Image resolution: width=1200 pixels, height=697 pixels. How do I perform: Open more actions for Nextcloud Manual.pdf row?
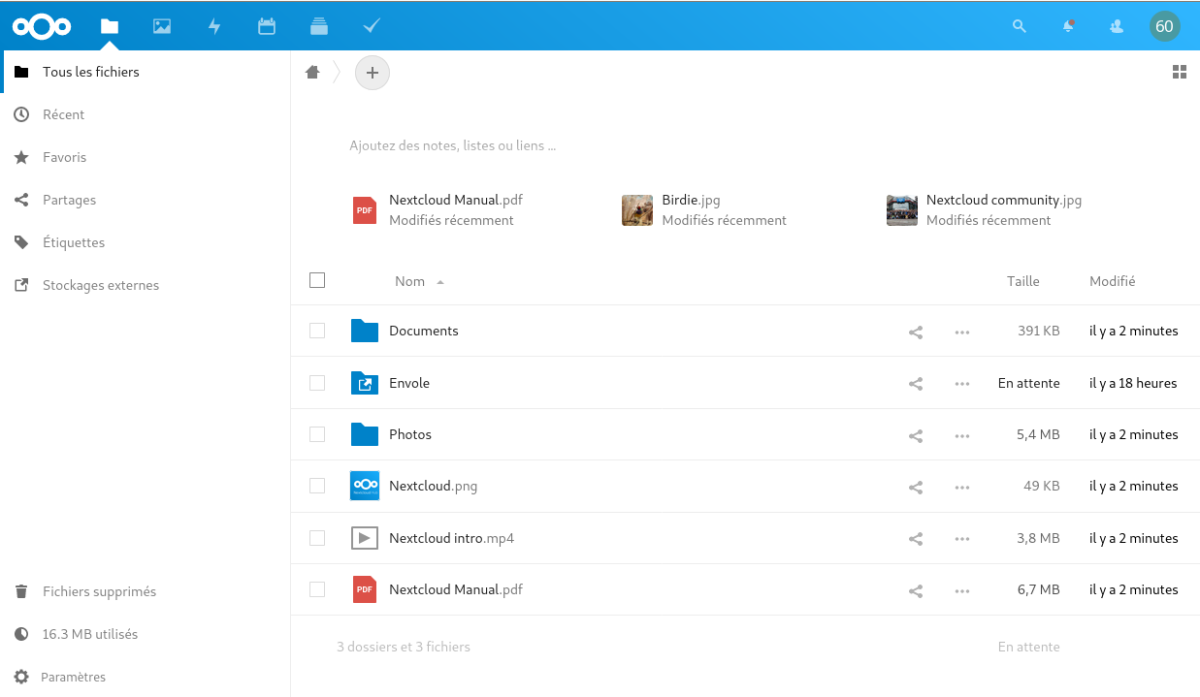coord(962,590)
